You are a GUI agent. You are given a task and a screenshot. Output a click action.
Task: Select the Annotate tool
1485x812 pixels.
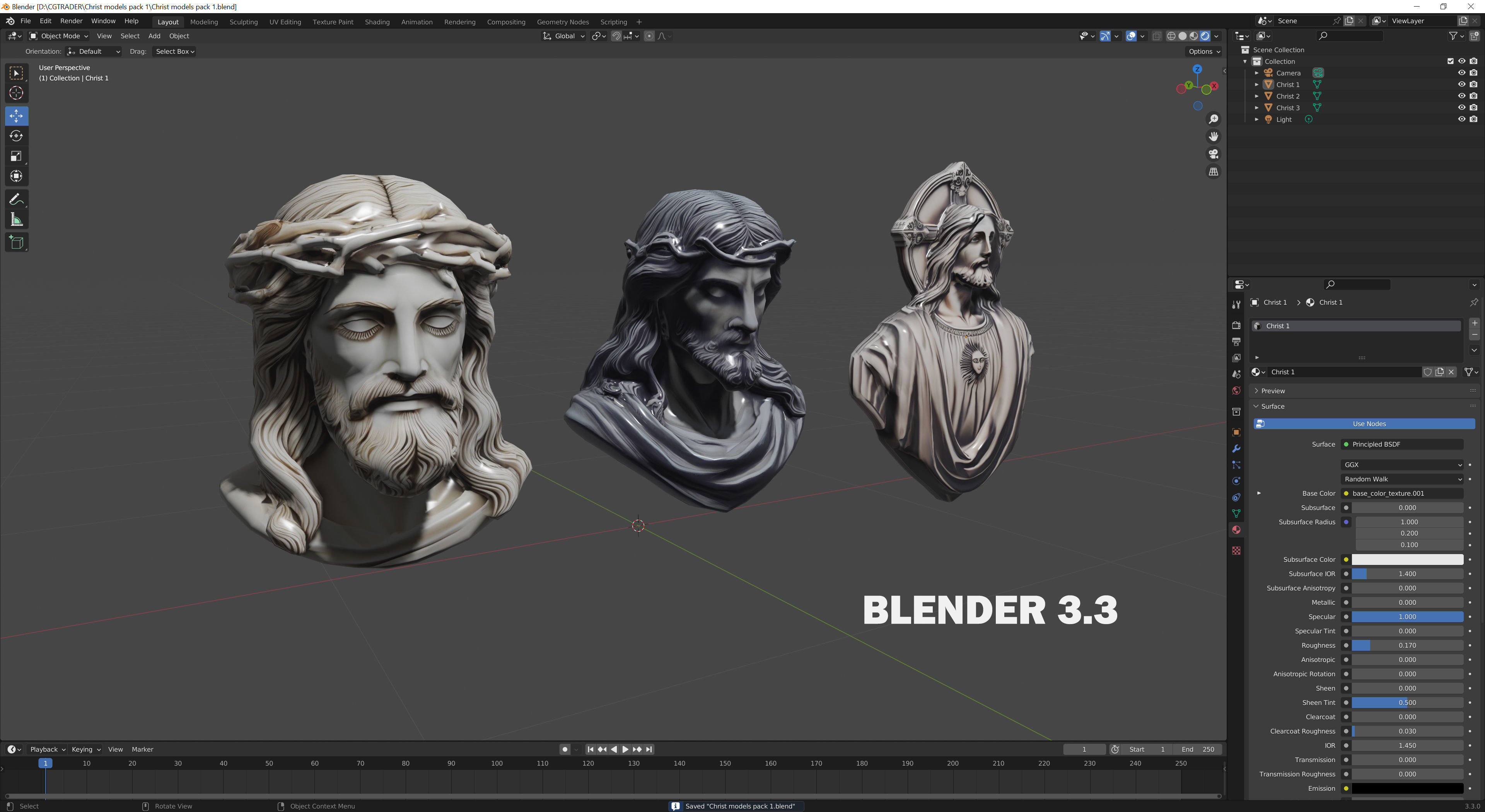pyautogui.click(x=16, y=200)
